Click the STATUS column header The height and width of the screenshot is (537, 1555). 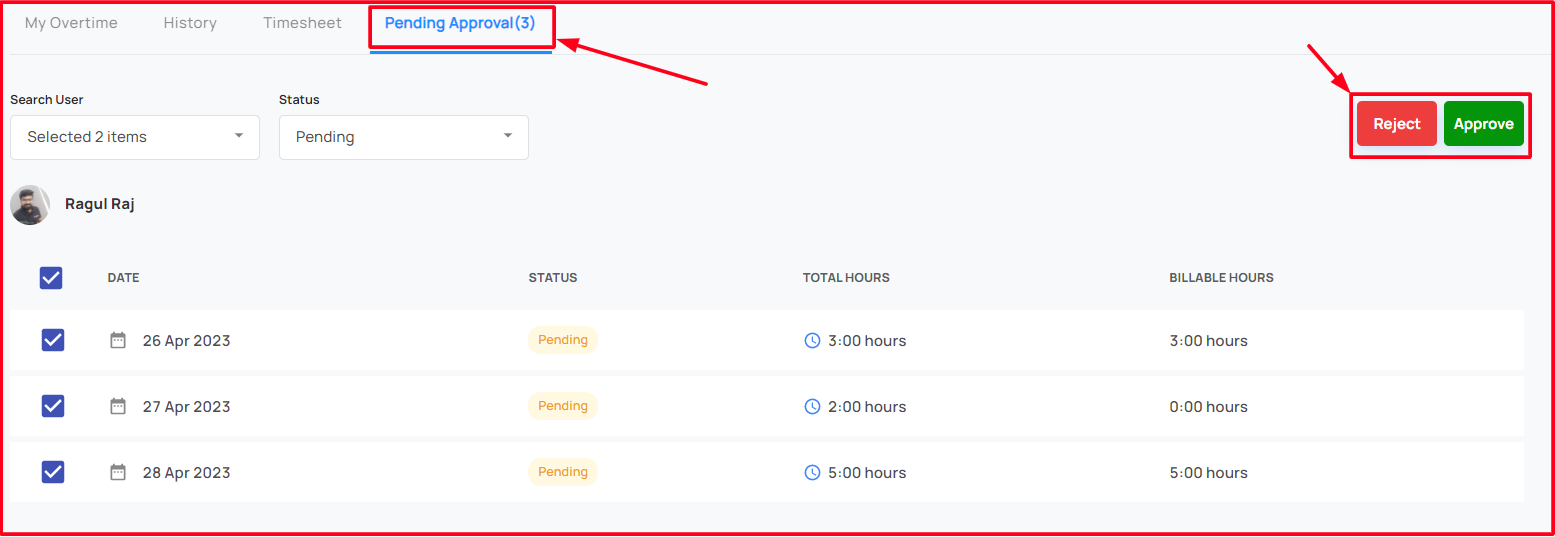click(553, 278)
